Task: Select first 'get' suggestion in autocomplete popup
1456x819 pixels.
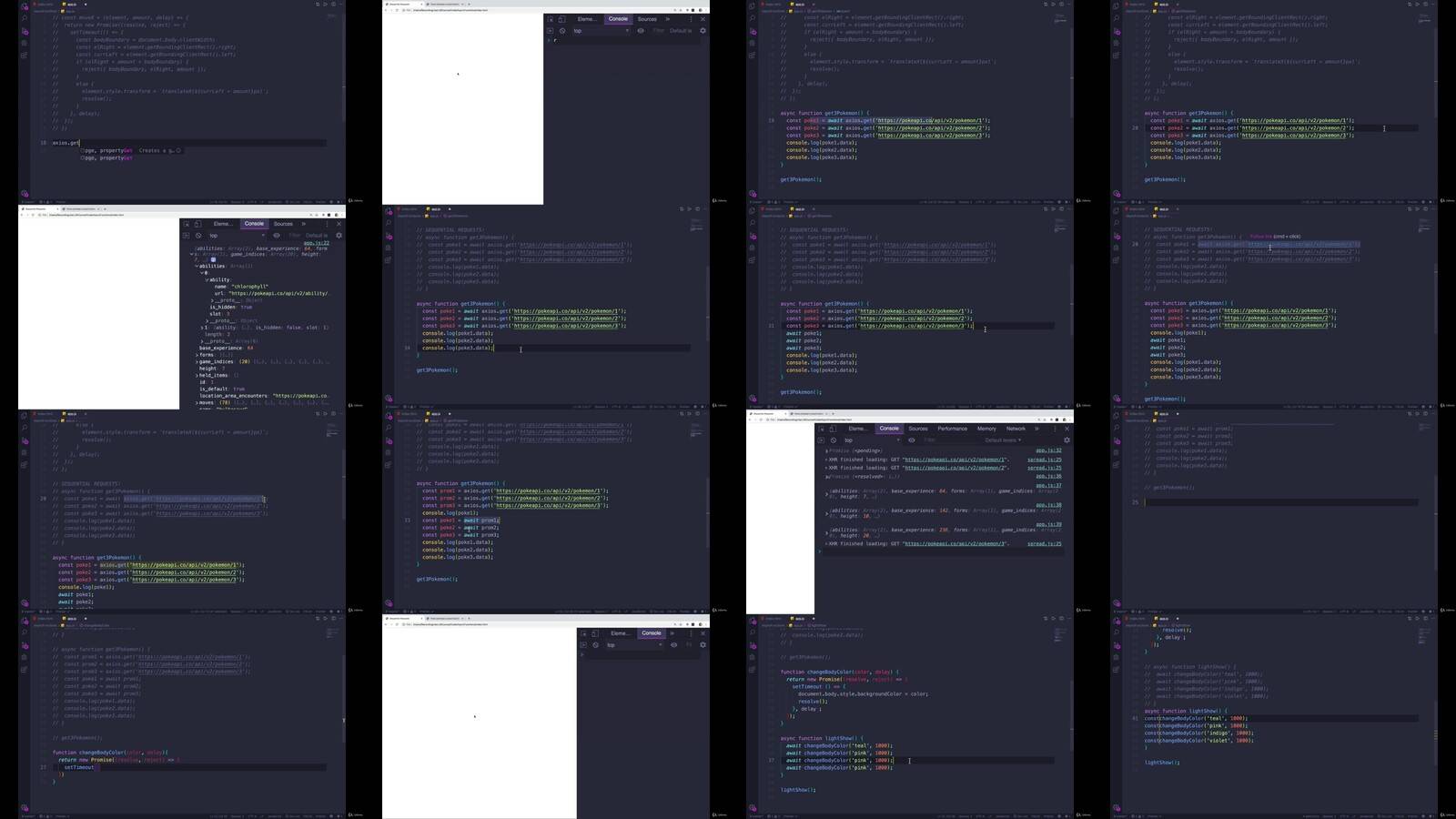Action: [130, 151]
